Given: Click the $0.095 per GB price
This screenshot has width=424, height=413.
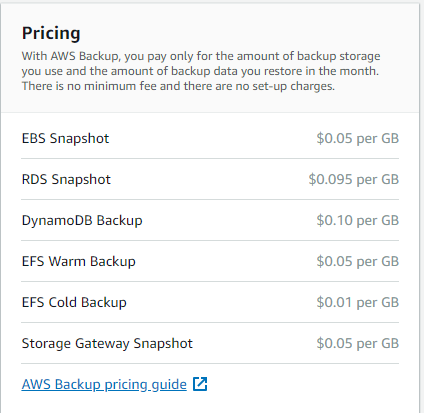Looking at the screenshot, I should click(x=354, y=179).
